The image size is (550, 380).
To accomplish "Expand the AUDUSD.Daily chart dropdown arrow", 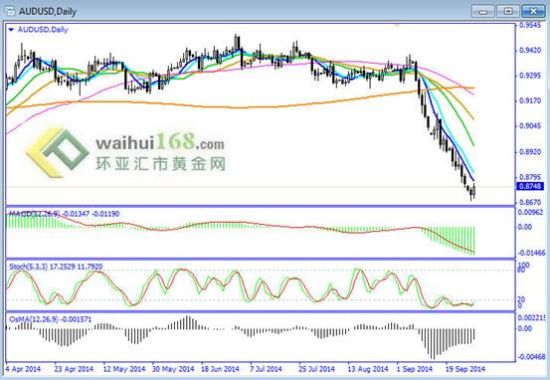I will click(x=11, y=30).
